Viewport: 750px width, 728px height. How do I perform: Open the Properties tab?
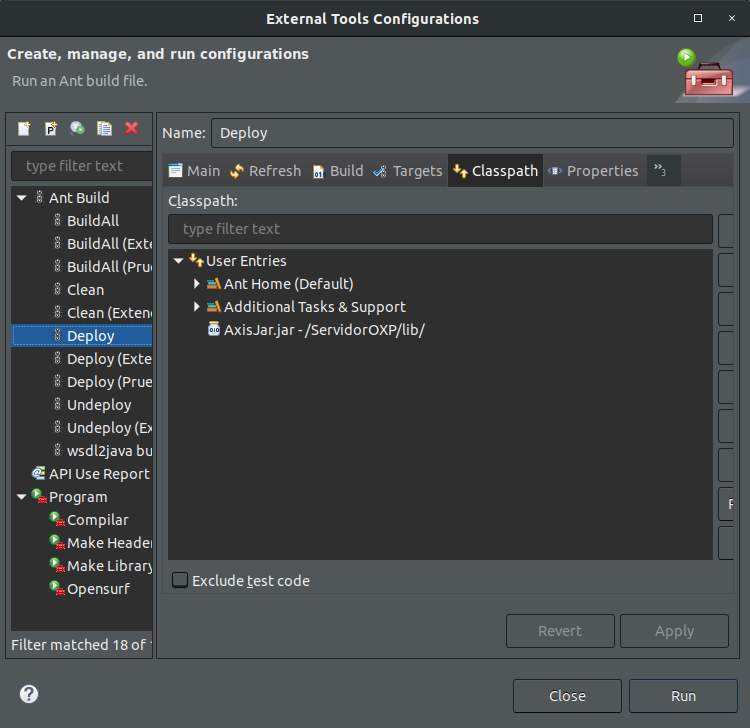pyautogui.click(x=593, y=171)
